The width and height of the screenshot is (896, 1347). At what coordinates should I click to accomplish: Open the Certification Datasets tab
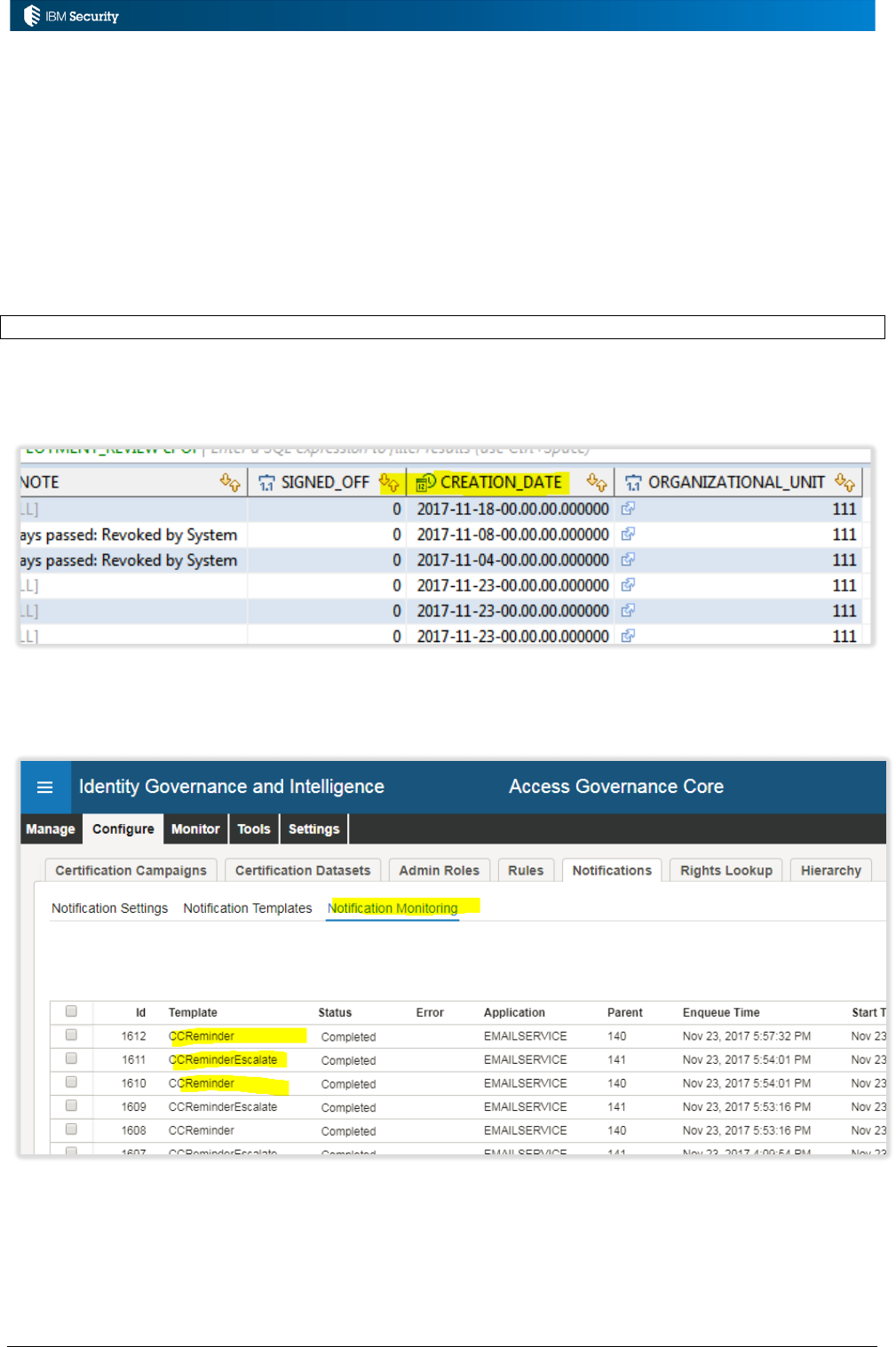[x=303, y=870]
